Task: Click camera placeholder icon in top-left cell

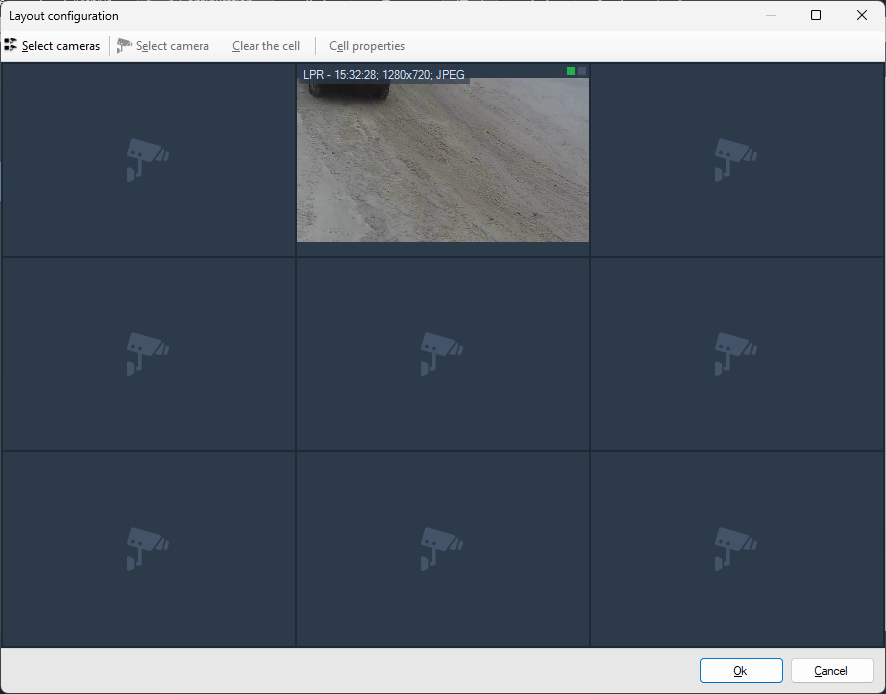Action: pos(147,160)
